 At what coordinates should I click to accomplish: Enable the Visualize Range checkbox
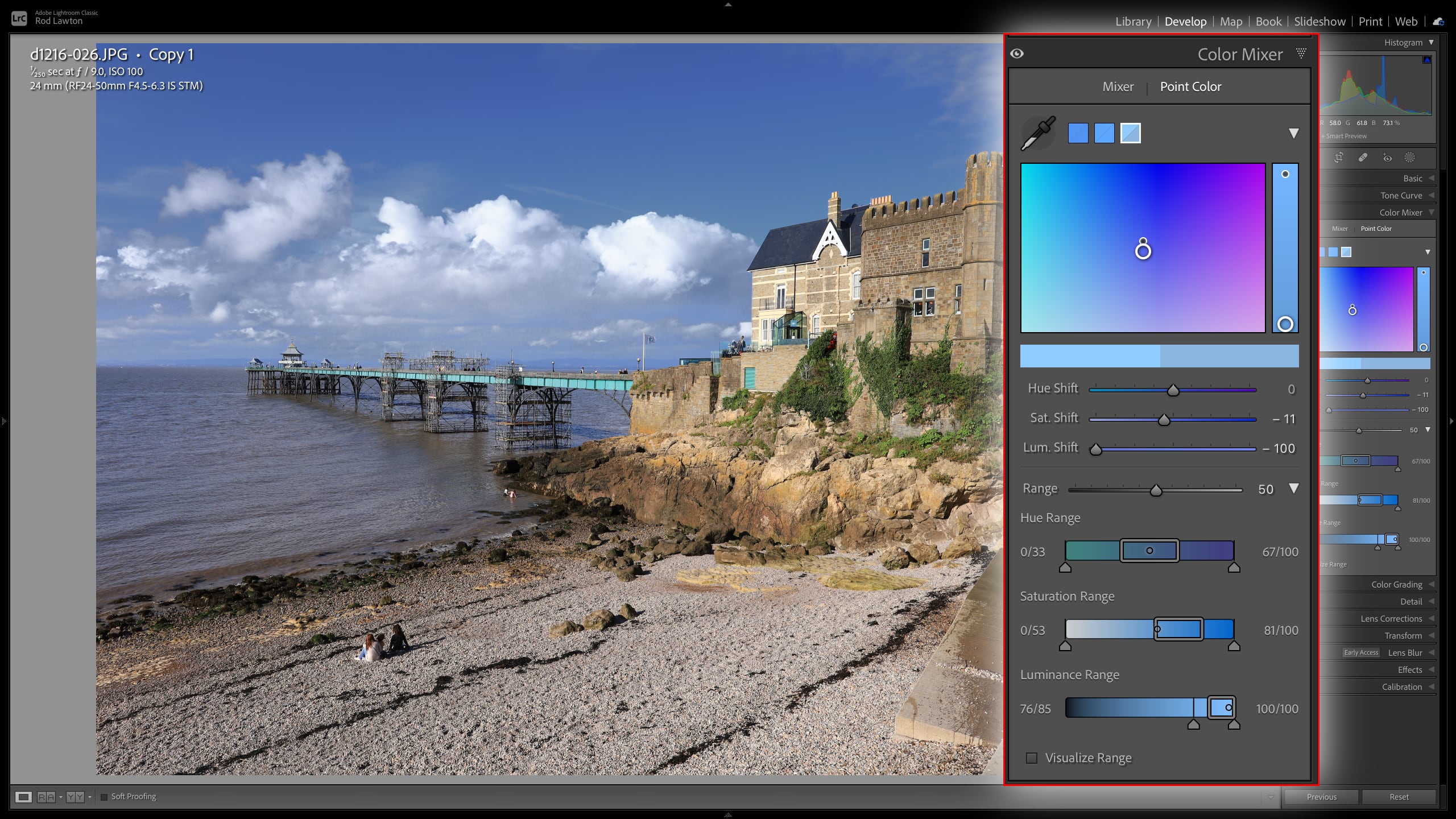coord(1032,758)
